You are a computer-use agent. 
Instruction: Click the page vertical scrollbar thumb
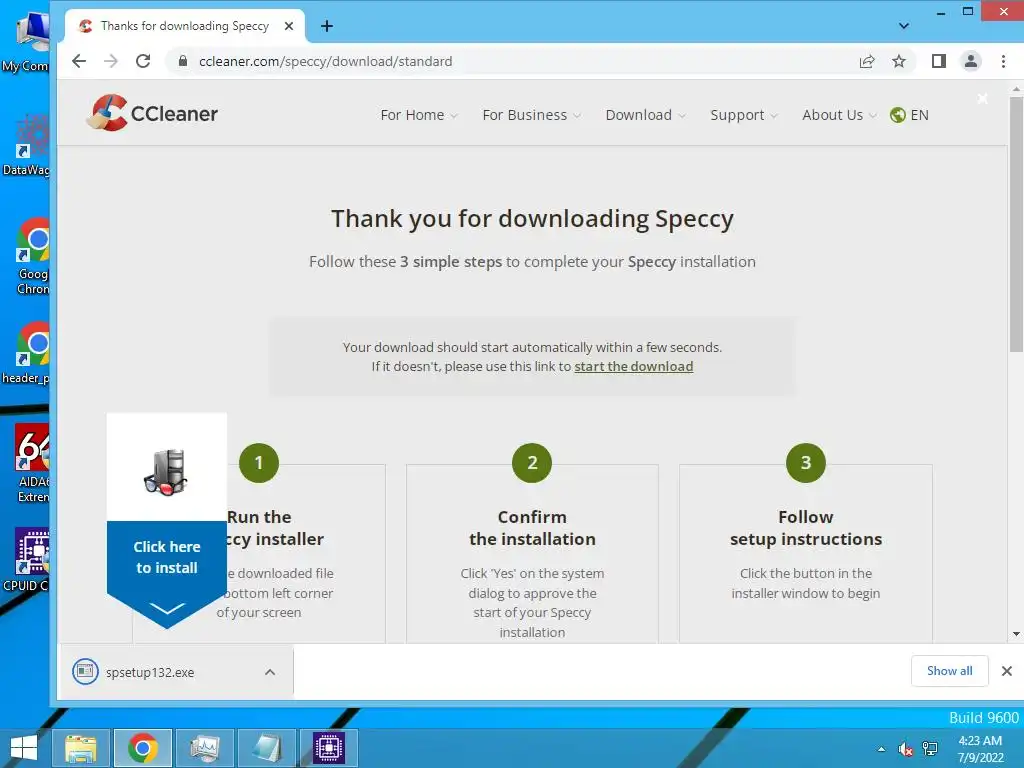pos(1016,225)
